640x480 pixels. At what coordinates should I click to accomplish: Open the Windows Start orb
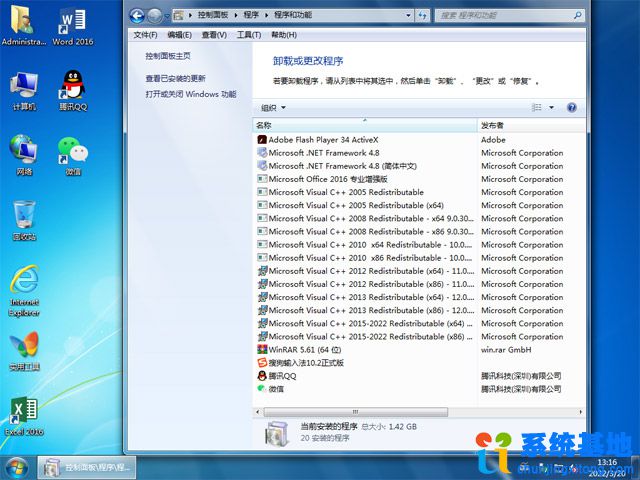click(17, 468)
